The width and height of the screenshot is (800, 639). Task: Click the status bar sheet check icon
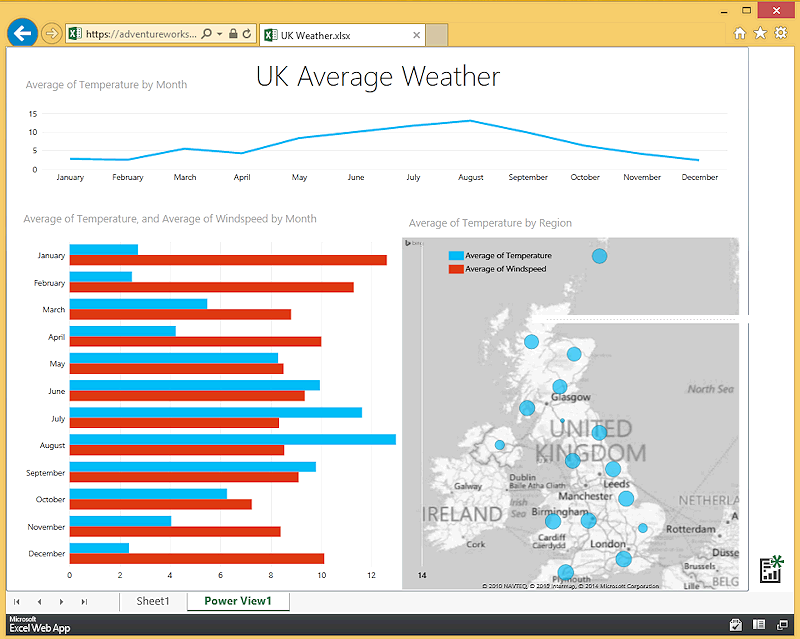pyautogui.click(x=735, y=625)
